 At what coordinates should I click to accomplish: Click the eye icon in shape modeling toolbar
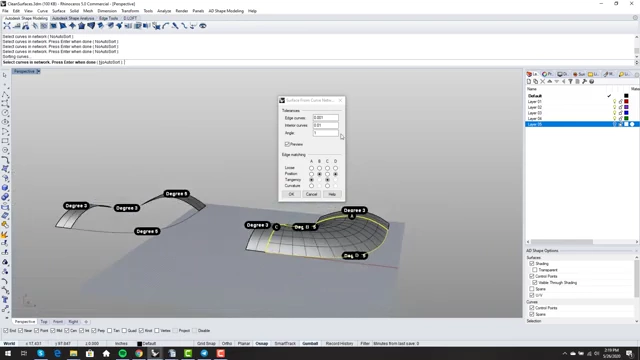pyautogui.click(x=203, y=26)
